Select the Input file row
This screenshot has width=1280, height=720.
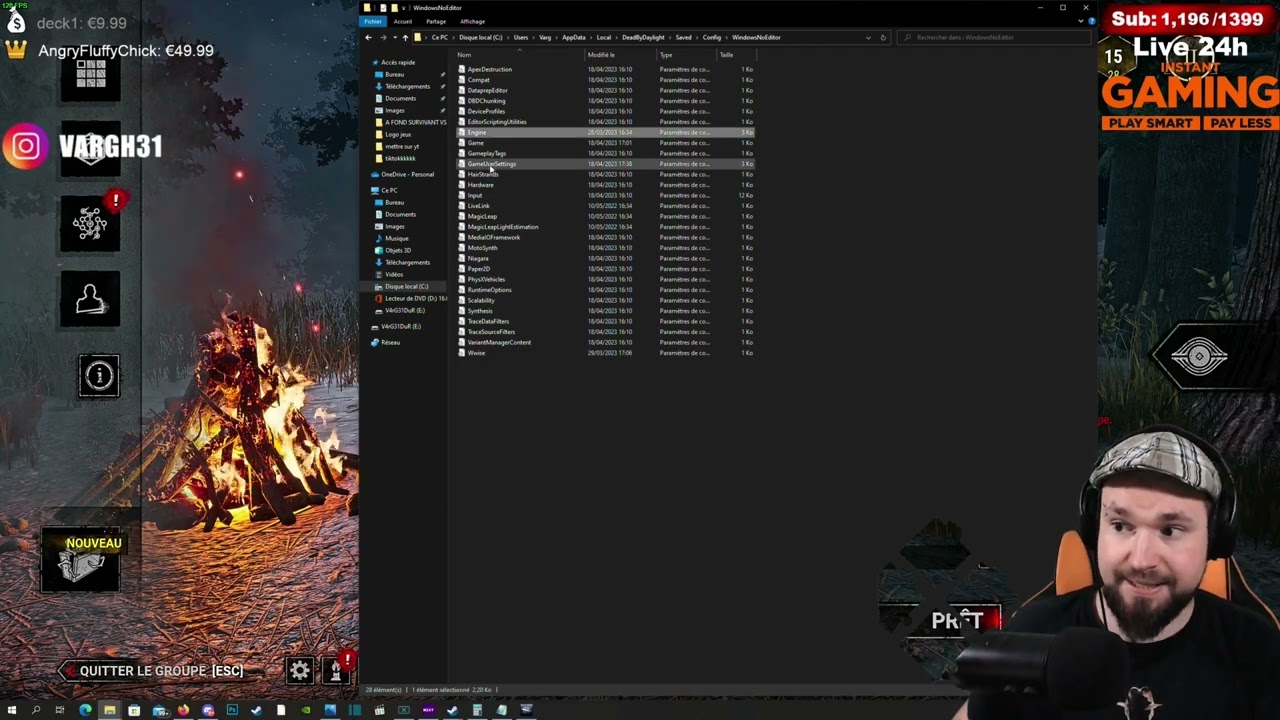tap(605, 195)
